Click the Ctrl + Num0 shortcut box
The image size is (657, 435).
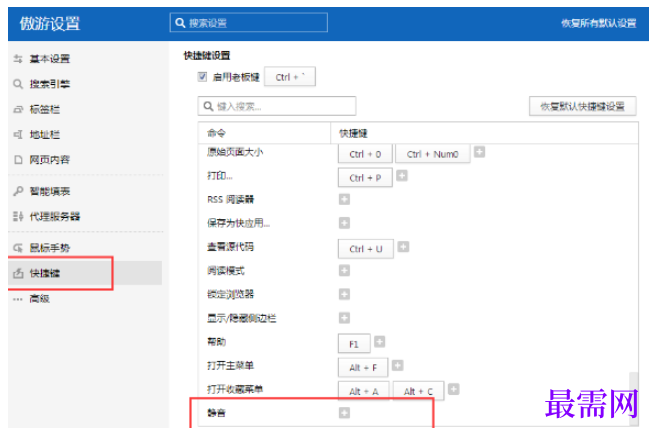pos(433,154)
